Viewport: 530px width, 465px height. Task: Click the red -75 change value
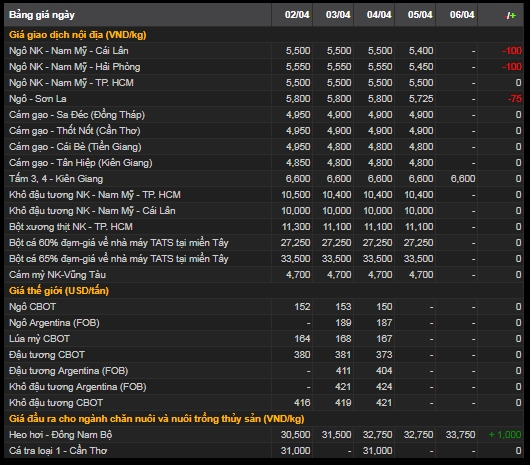(x=514, y=99)
